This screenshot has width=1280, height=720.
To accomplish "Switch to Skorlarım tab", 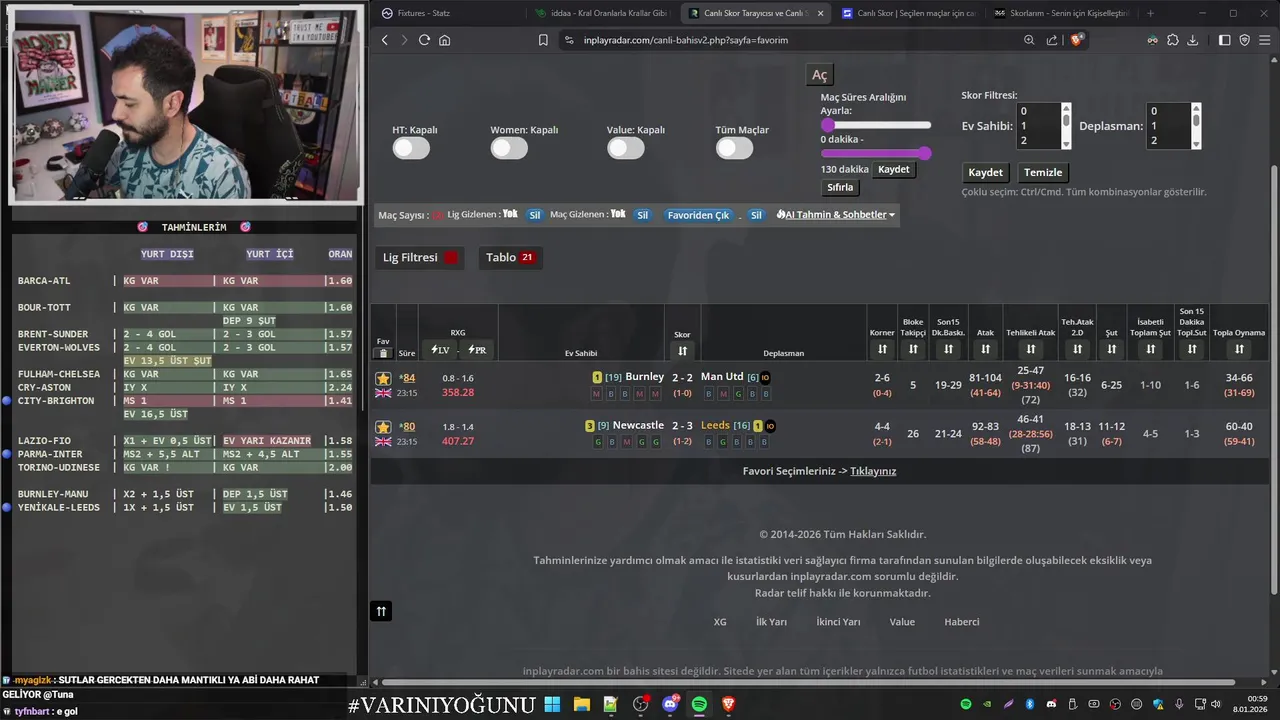I will pos(1060,13).
